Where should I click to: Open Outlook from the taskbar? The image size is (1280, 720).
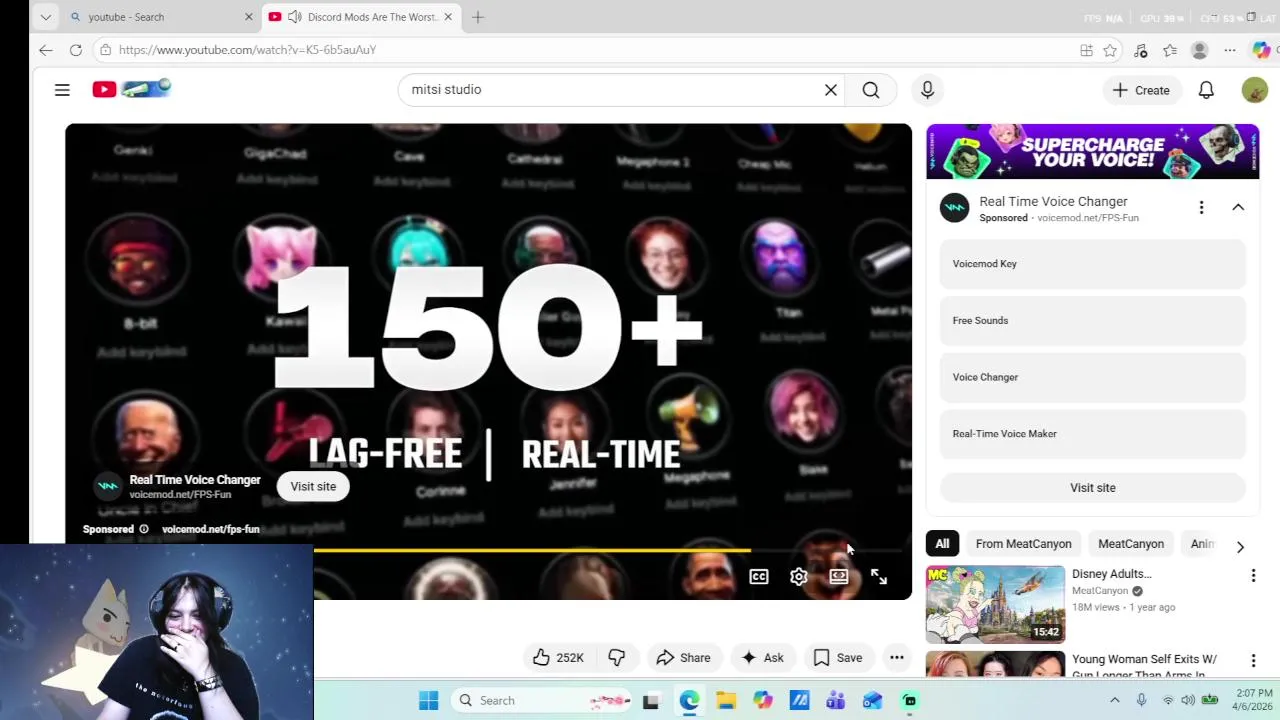tap(872, 701)
